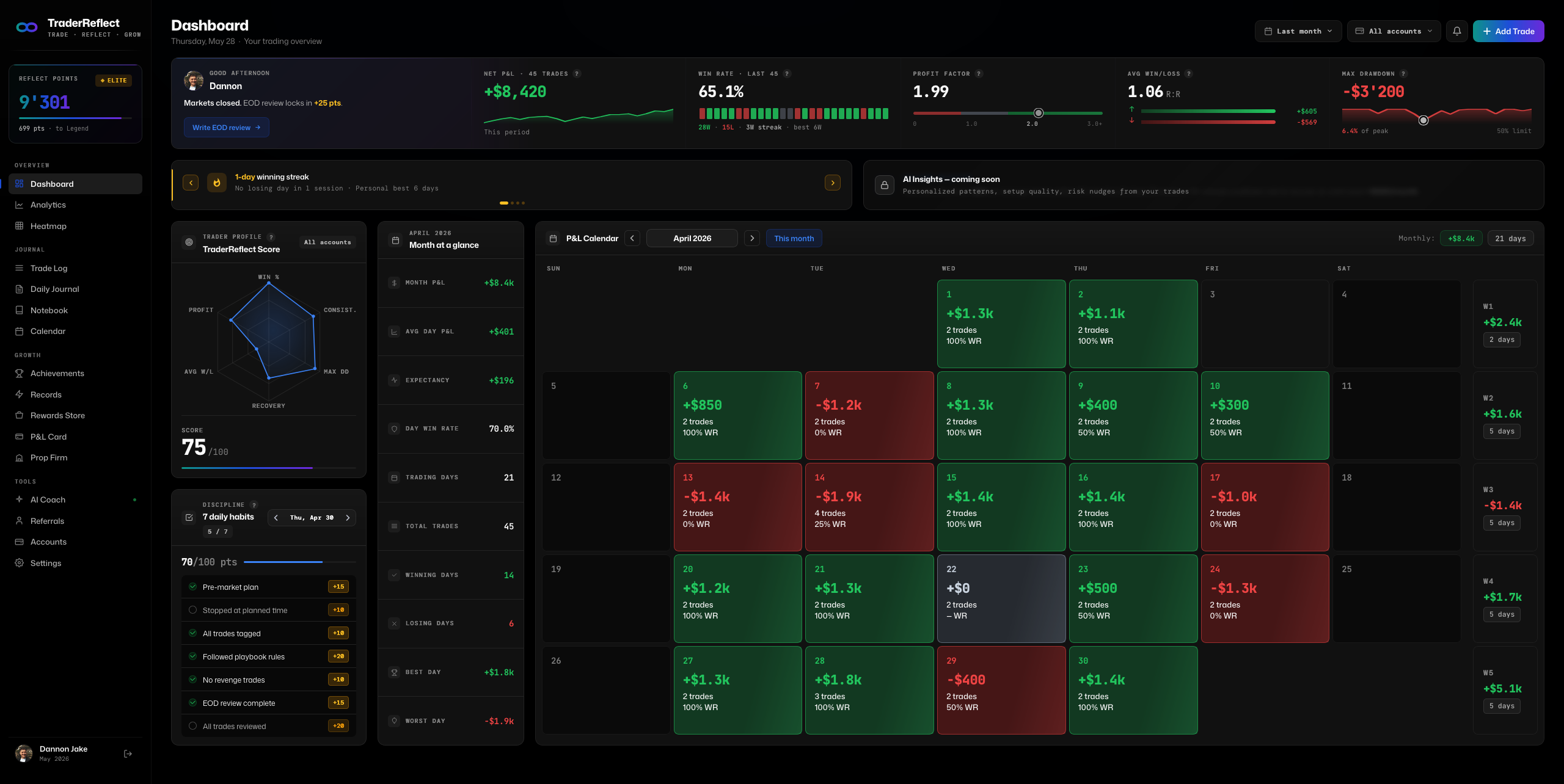1564x784 pixels.
Task: Click the Expectancy pulse icon
Action: 394,380
